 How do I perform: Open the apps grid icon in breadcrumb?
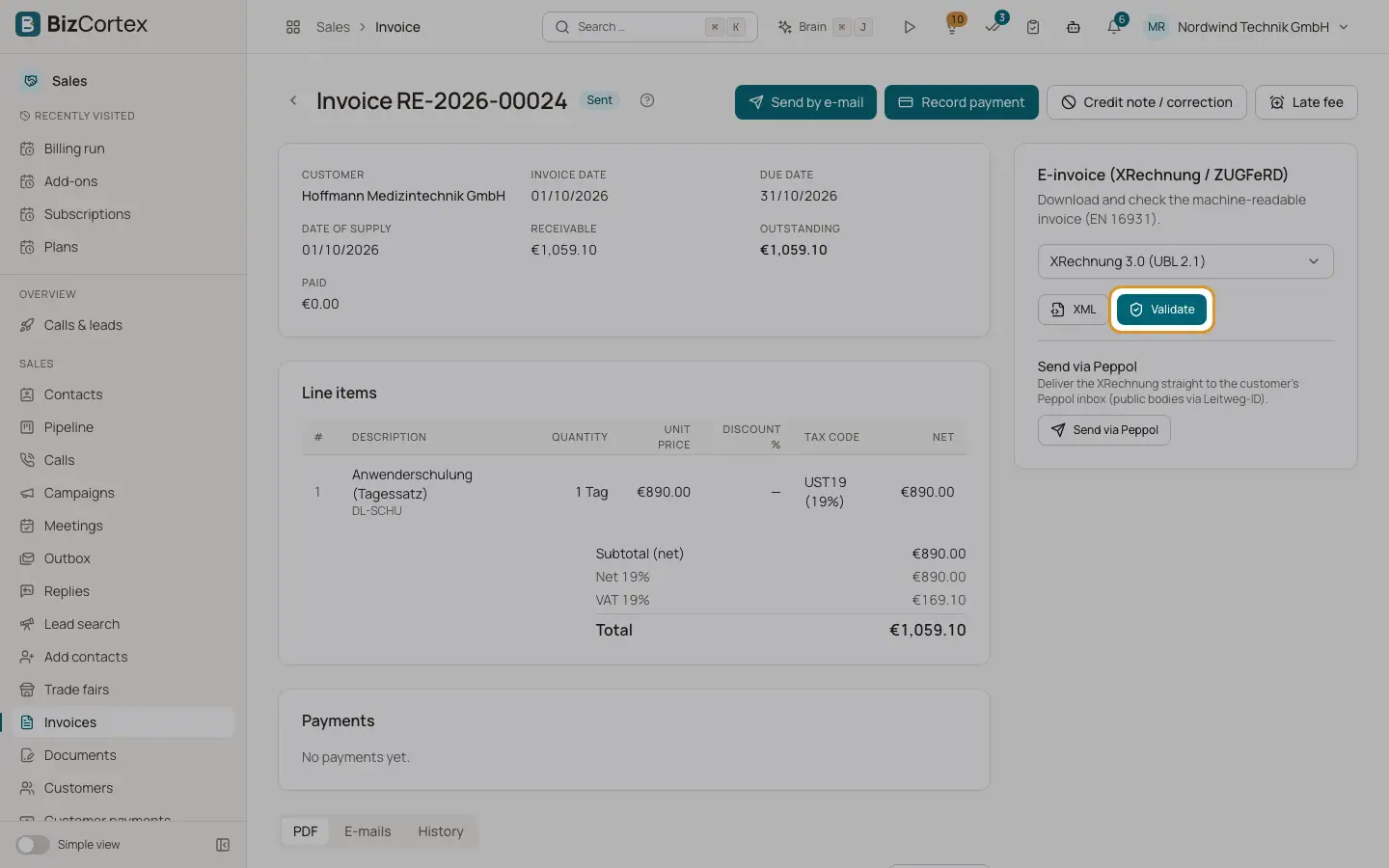point(293,27)
